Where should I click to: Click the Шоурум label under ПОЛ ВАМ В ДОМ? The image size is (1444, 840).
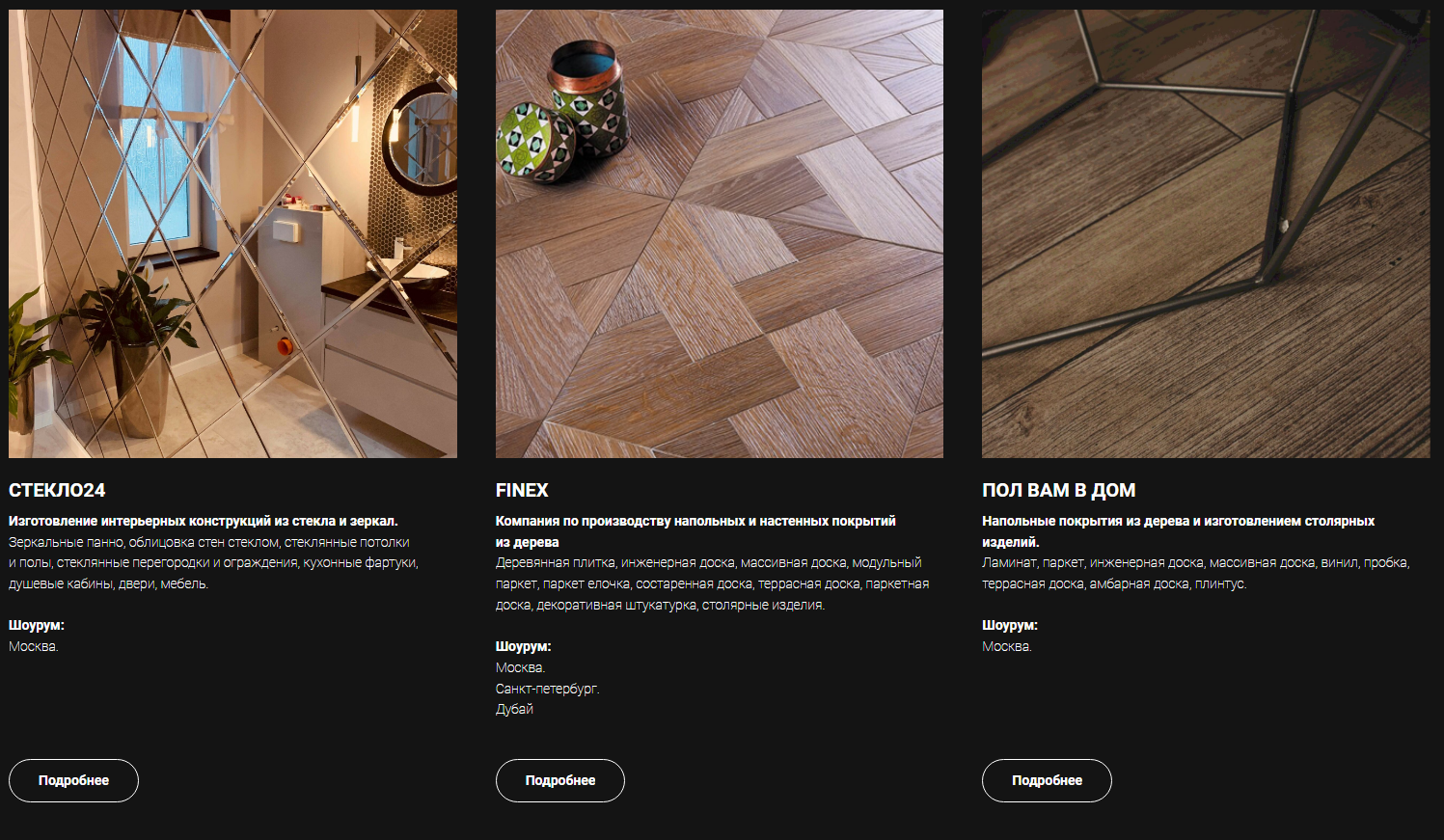(1010, 625)
